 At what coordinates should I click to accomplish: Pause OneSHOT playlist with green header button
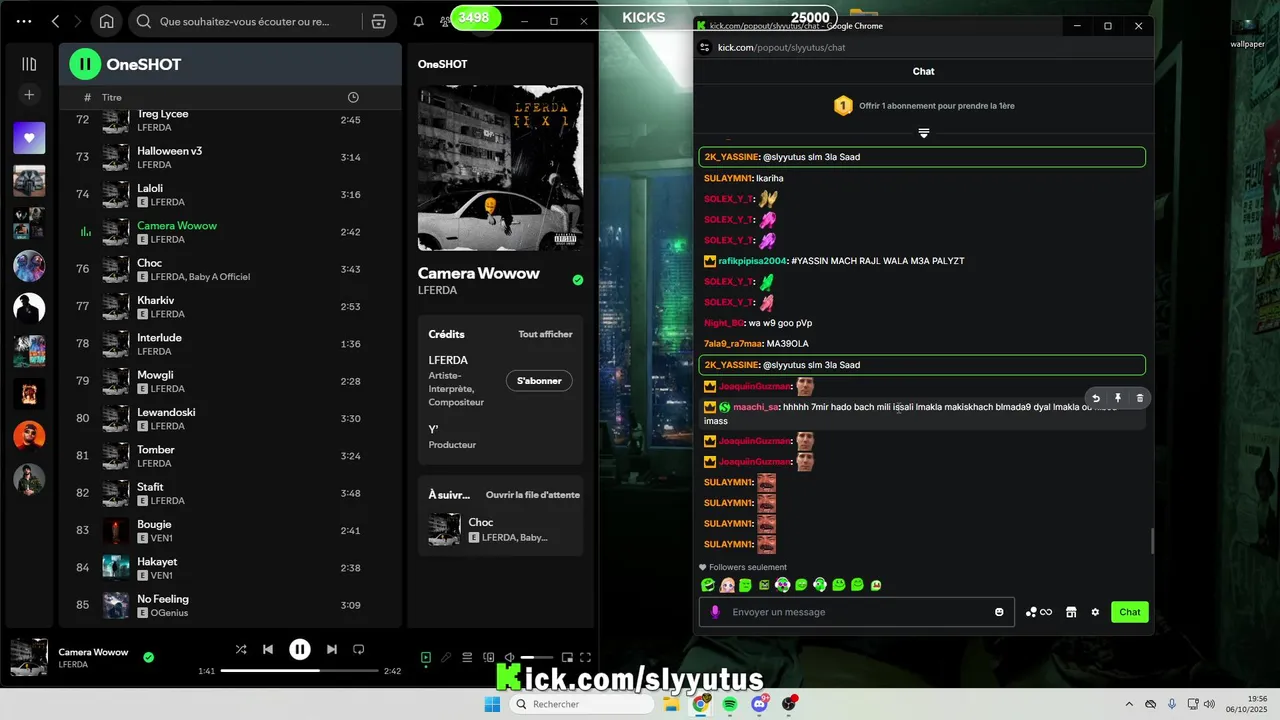[85, 64]
